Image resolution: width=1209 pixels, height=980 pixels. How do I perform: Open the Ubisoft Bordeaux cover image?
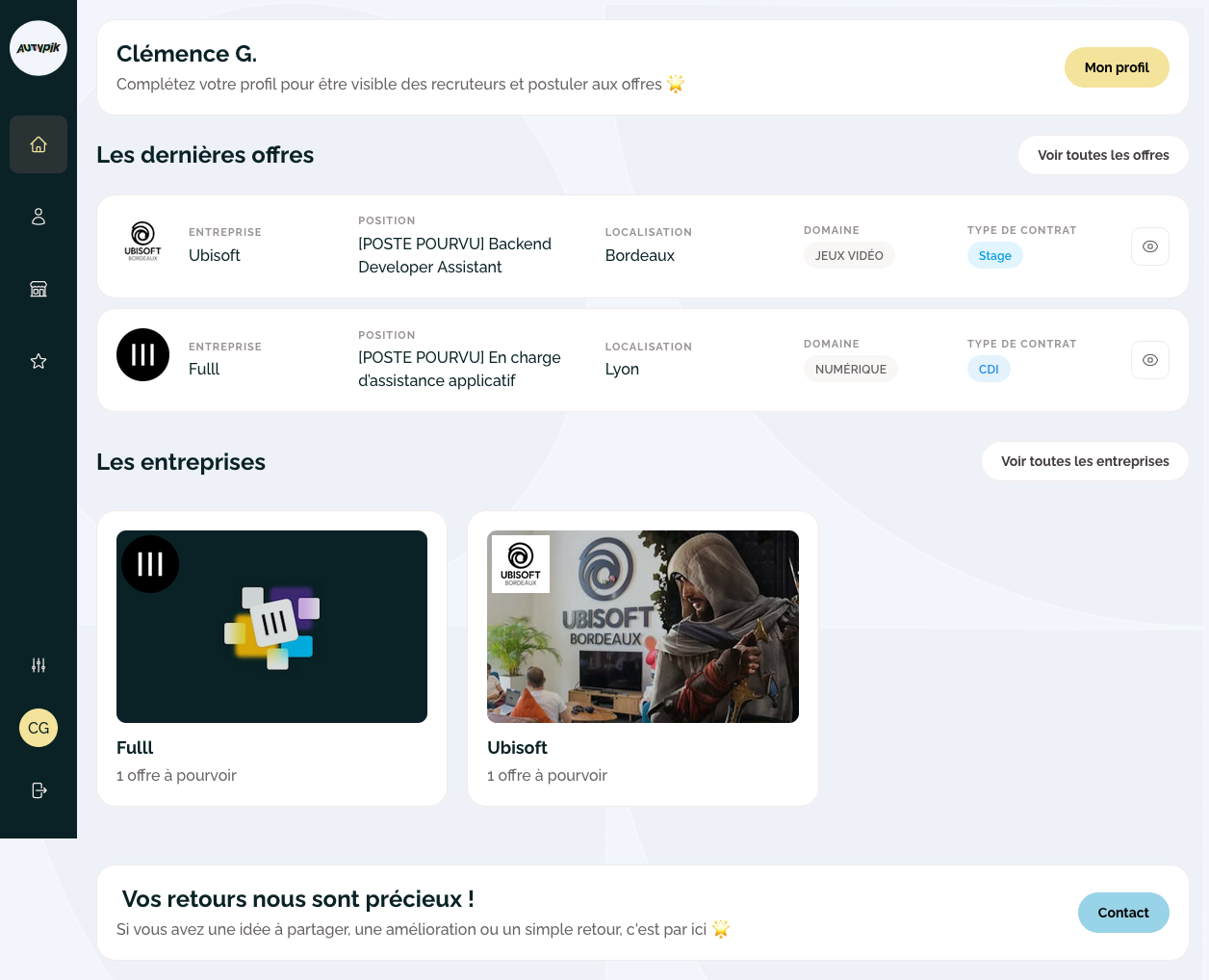(643, 627)
